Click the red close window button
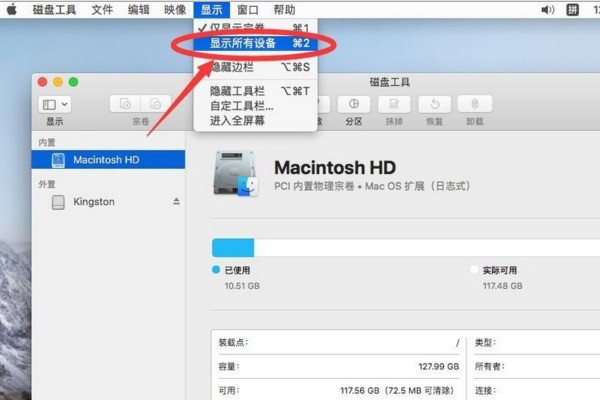600x400 pixels. 42,82
